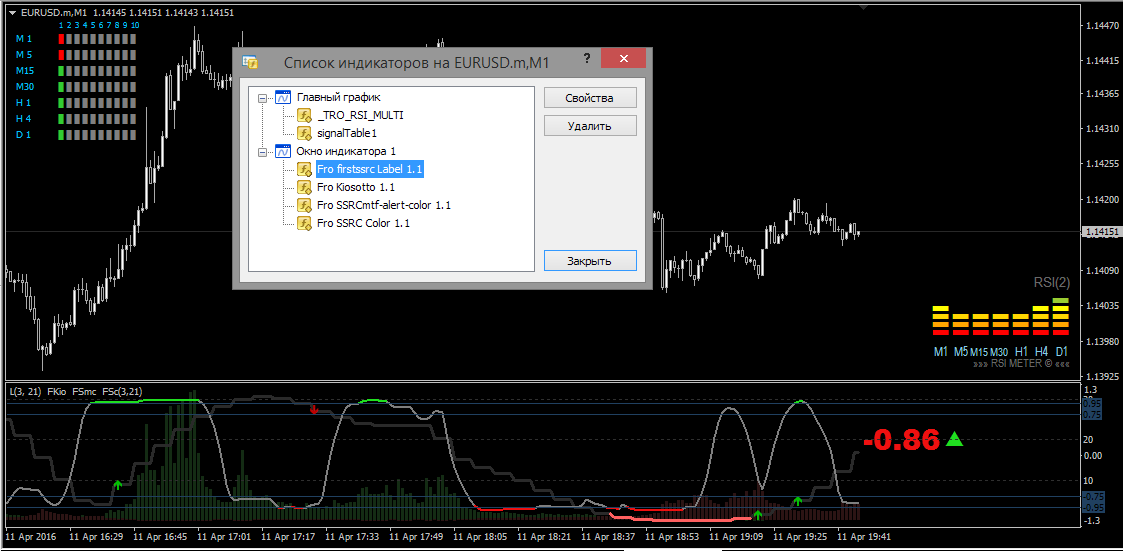Select Fro firstssrc Label 1.1 entry
The height and width of the screenshot is (551, 1123).
[x=370, y=169]
